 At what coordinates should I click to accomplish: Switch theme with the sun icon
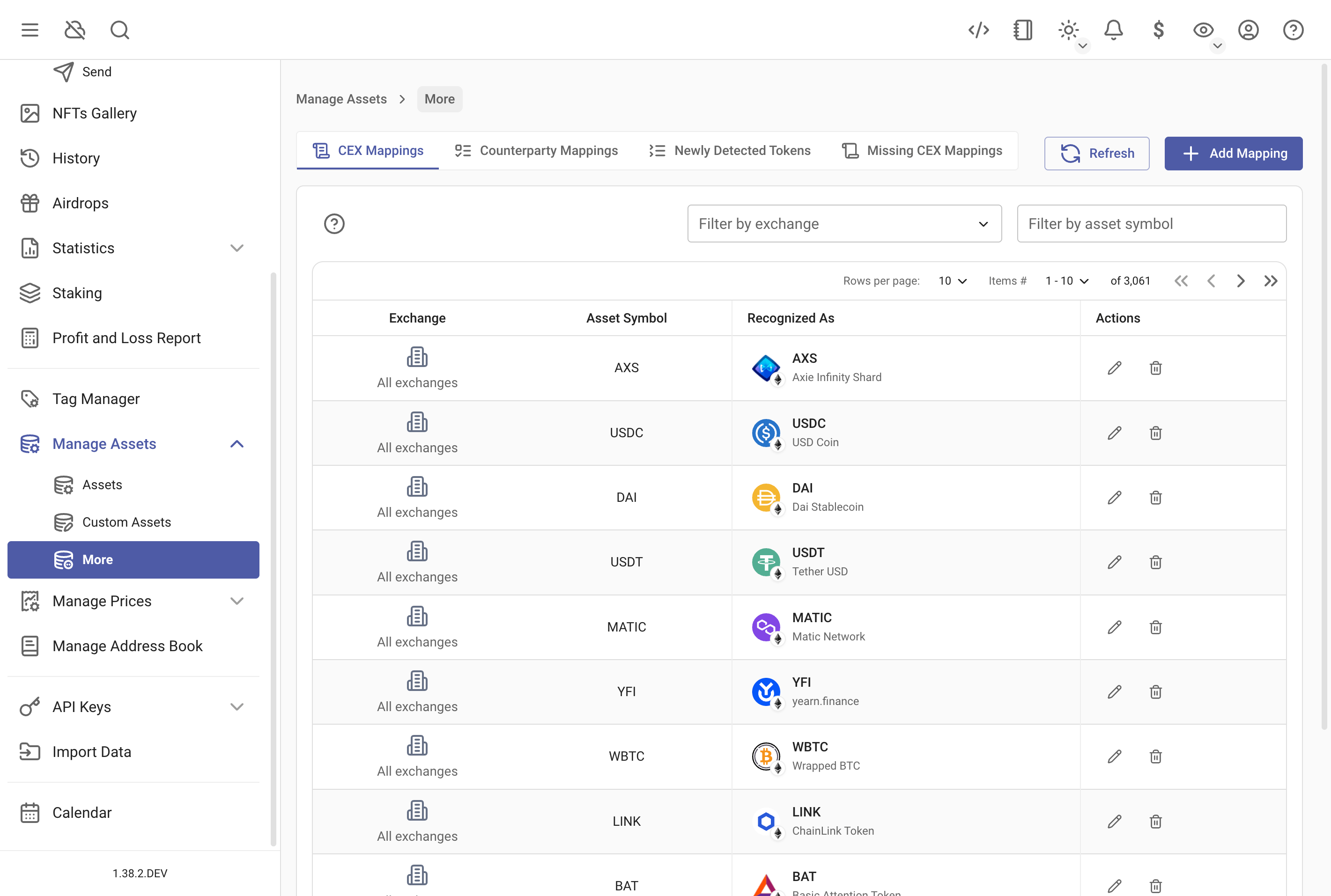pos(1068,29)
